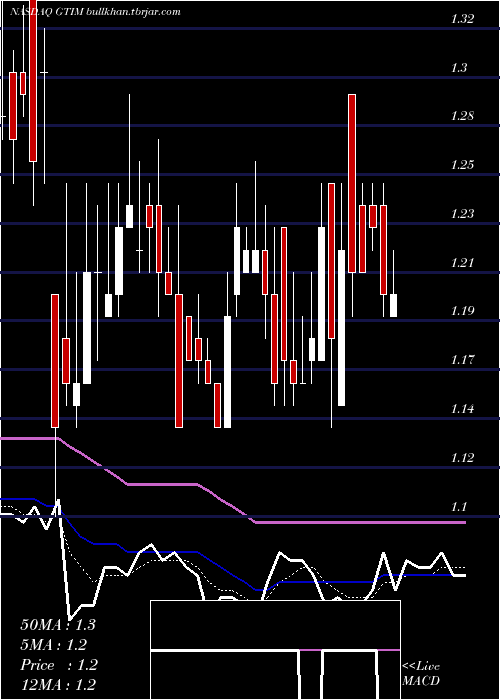Click the 1.21 price axis label
Screen dimensions: 500x700
[x=462, y=262]
